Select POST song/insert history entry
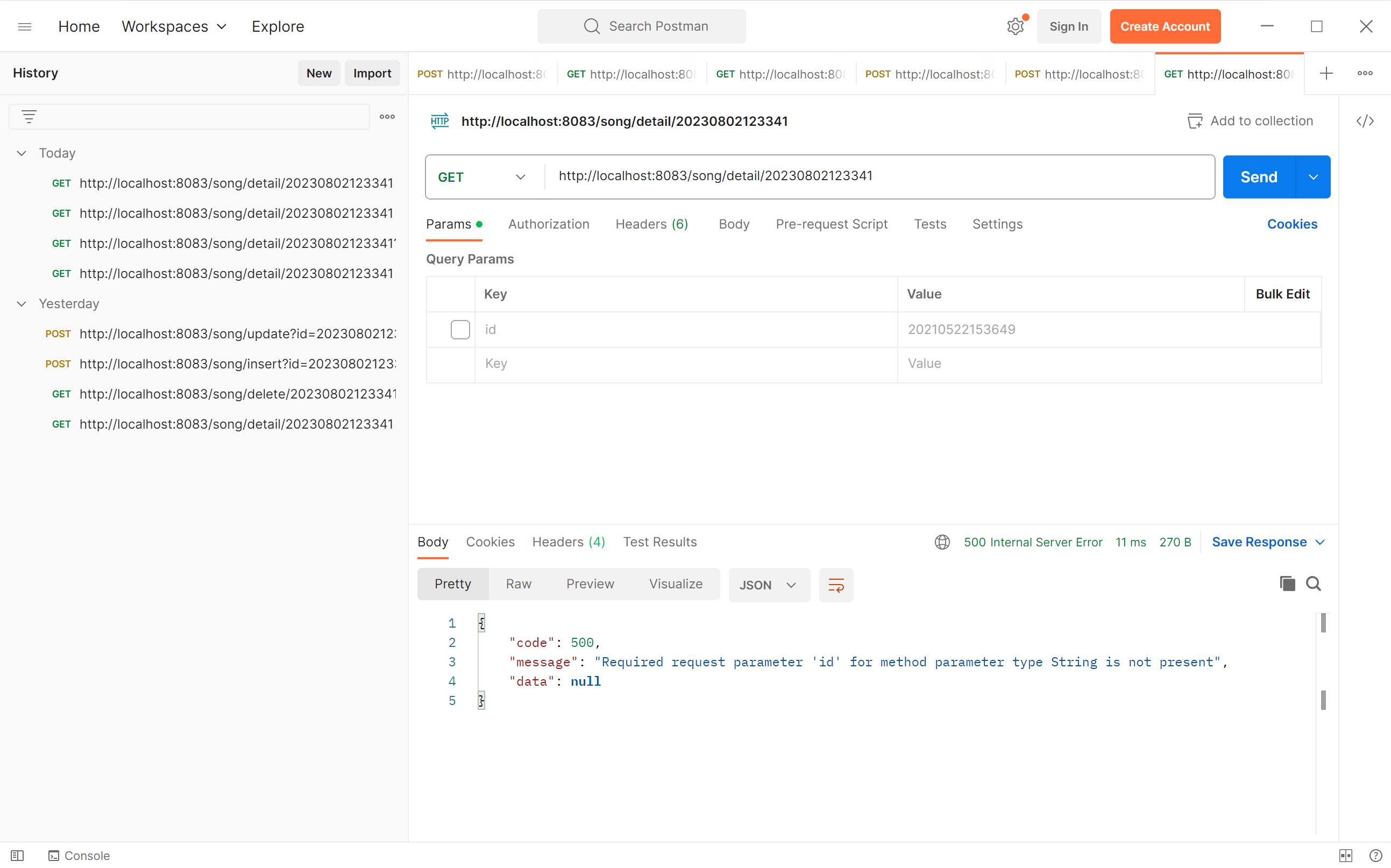Viewport: 1391px width, 868px height. pos(221,364)
